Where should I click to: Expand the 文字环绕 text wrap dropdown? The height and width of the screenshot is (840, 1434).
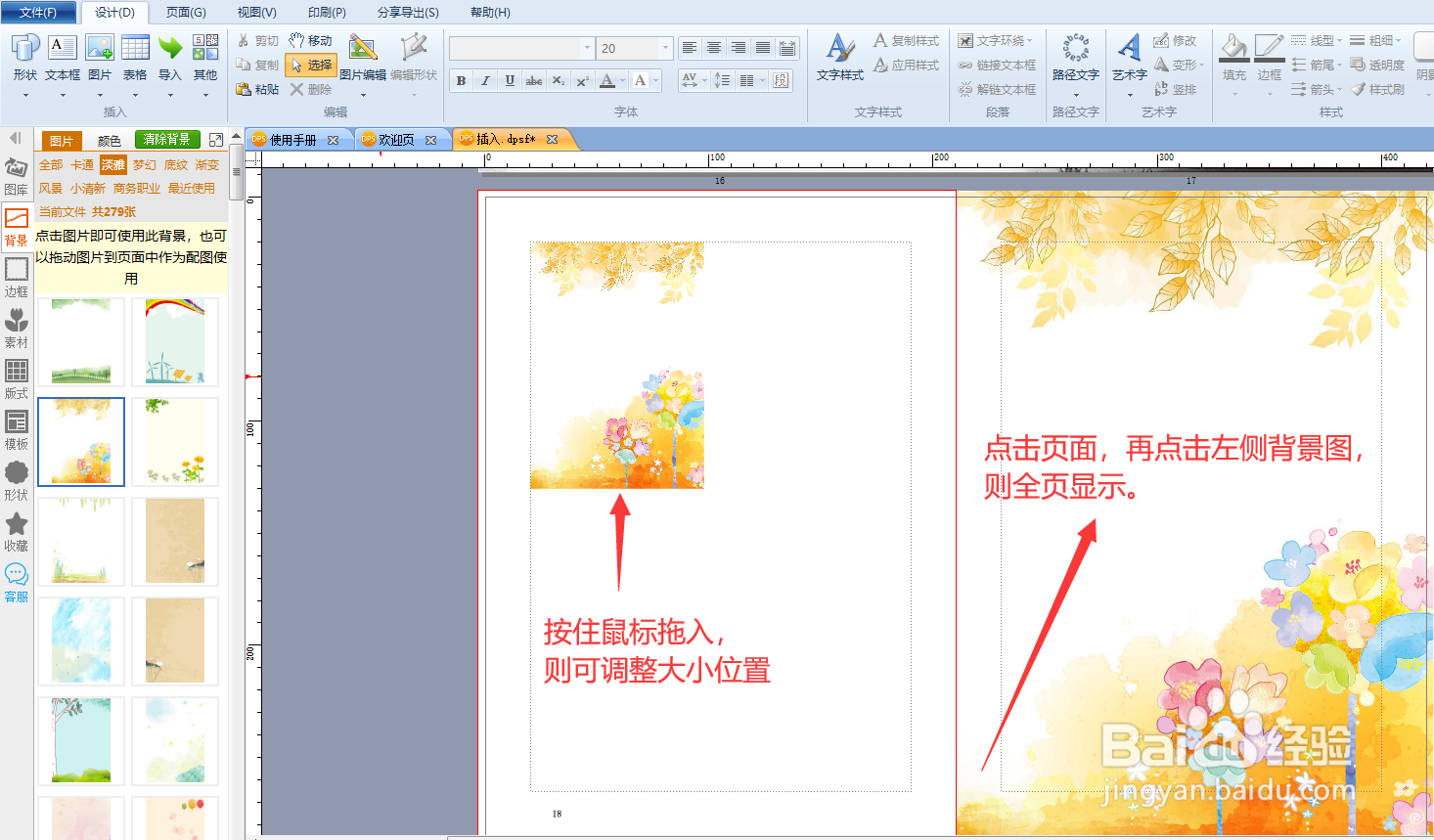click(1030, 41)
